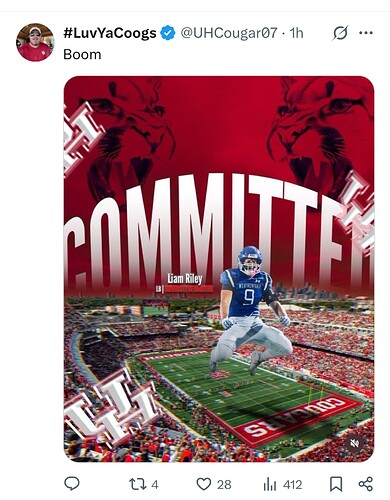Share the post via share icon
Screen dimensions: 390x500
tap(365, 484)
